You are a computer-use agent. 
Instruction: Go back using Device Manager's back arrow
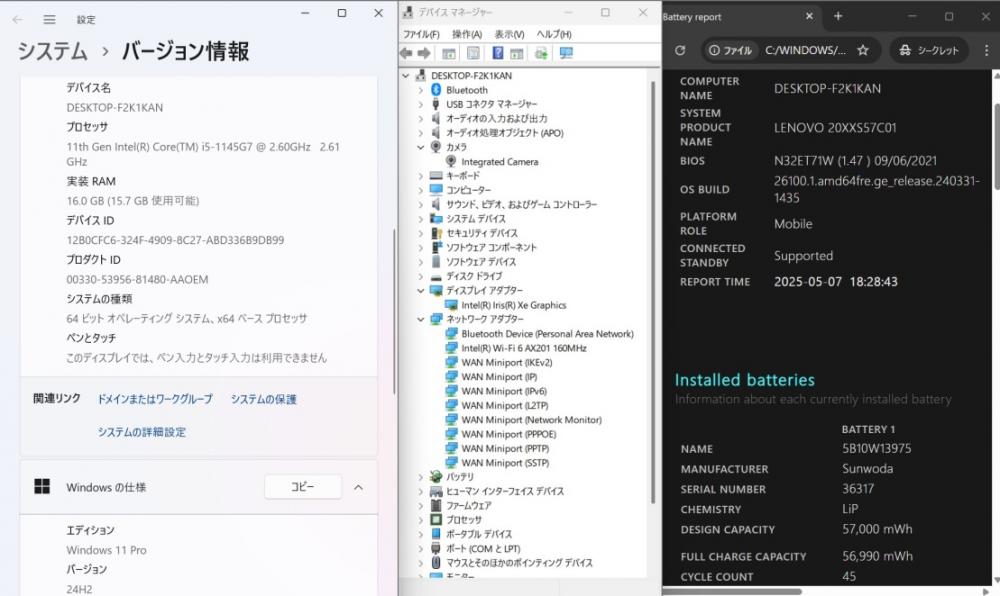(x=406, y=54)
